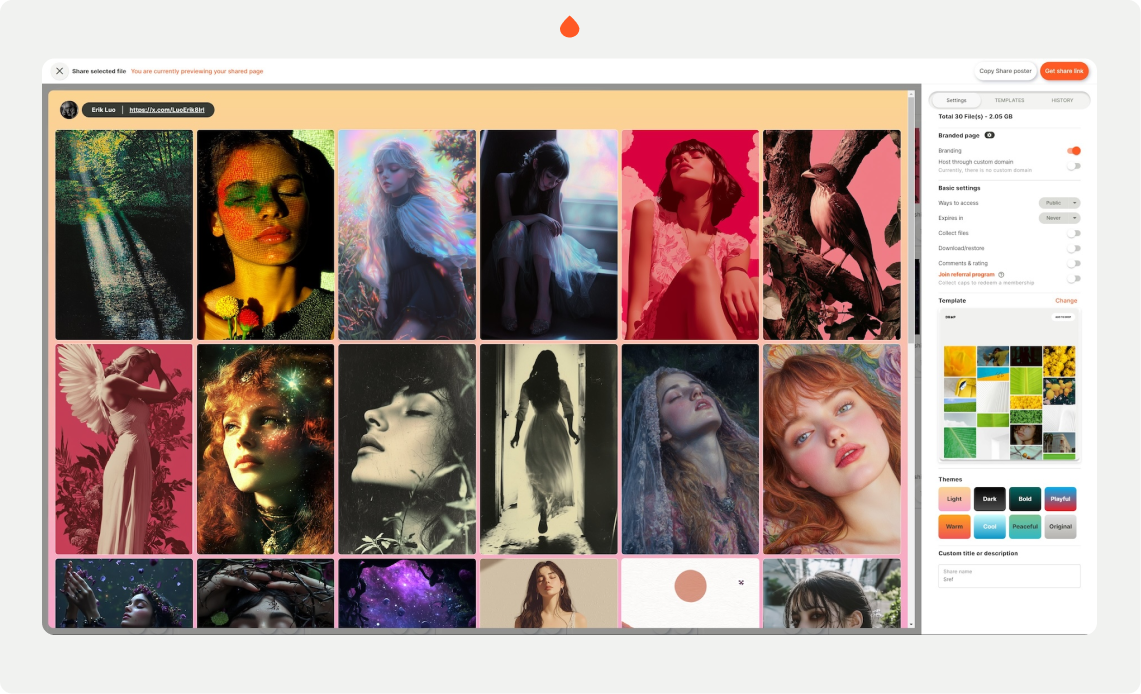The image size is (1141, 694).
Task: Click the scroll up arrow of the gallery preview
Action: coord(911,94)
